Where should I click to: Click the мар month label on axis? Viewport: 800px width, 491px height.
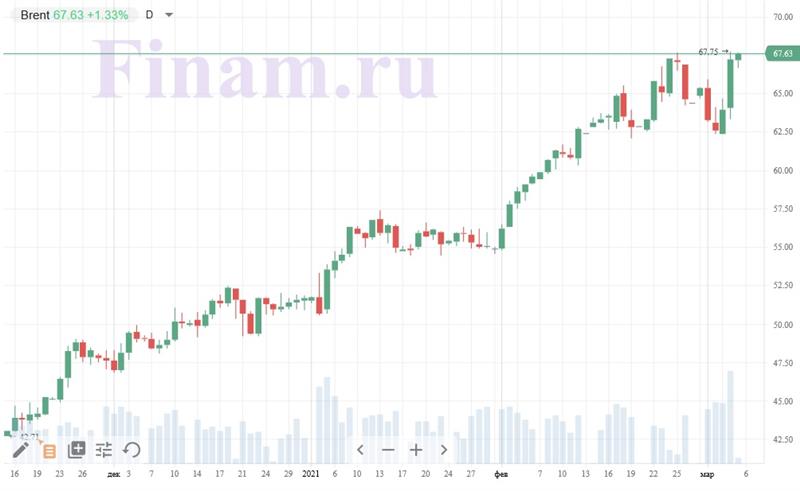707,474
